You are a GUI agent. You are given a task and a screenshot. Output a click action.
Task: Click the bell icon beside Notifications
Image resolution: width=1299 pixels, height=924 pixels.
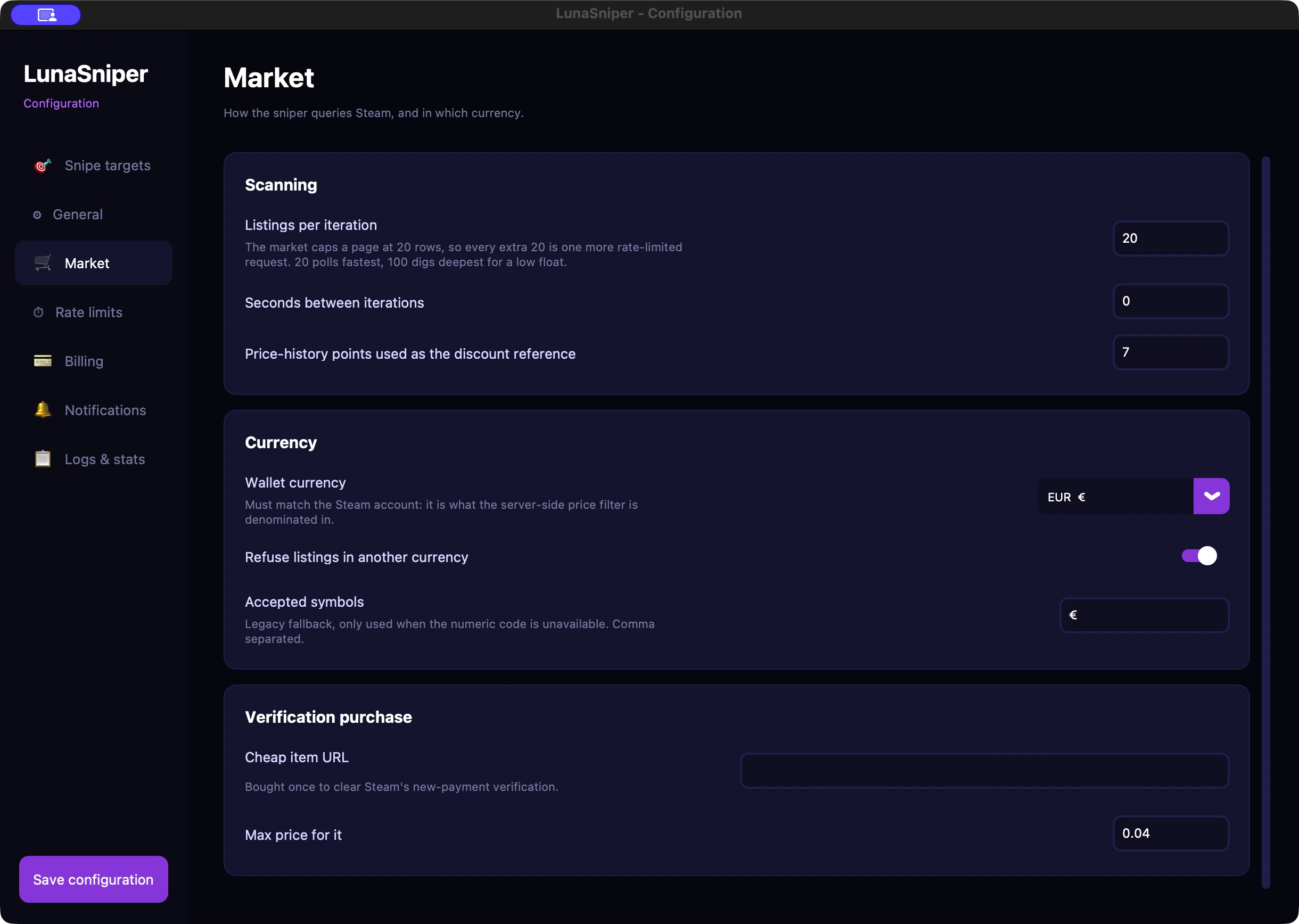pos(43,410)
